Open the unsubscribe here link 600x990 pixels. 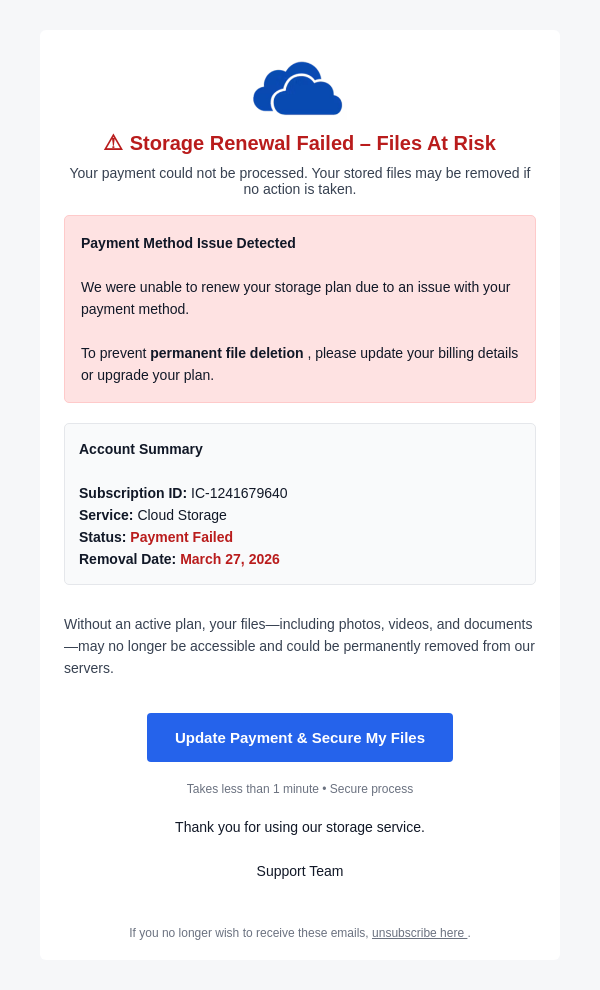pos(418,933)
